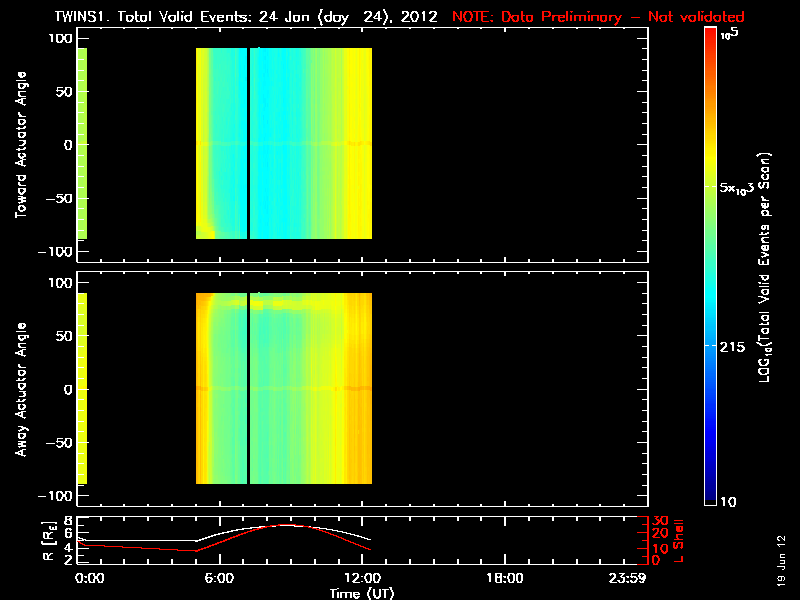The image size is (800, 600).
Task: Select the 'LOG10(Total Valid Events per Scan)' label
Action: pyautogui.click(x=765, y=267)
